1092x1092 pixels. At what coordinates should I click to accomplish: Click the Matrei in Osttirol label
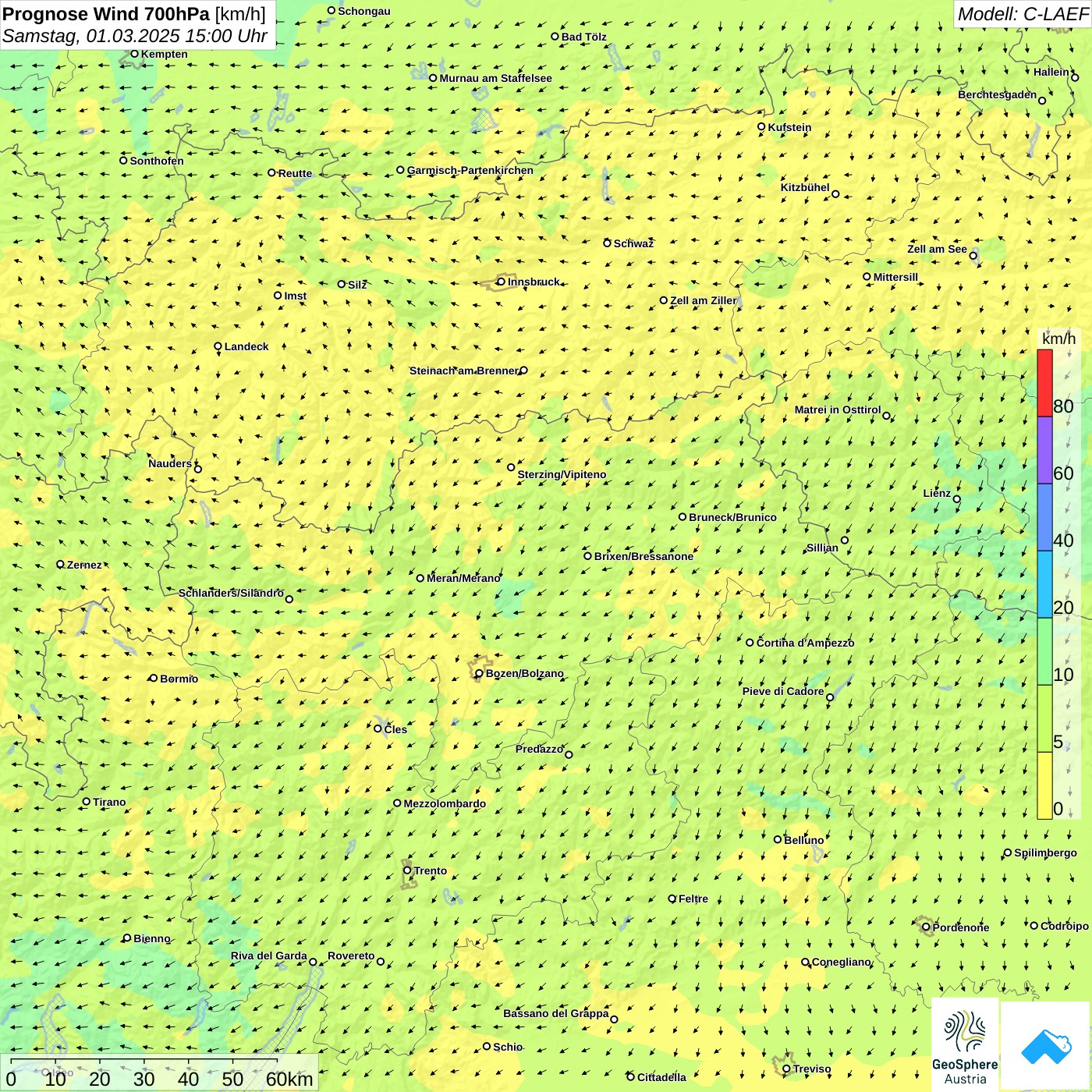tap(838, 409)
